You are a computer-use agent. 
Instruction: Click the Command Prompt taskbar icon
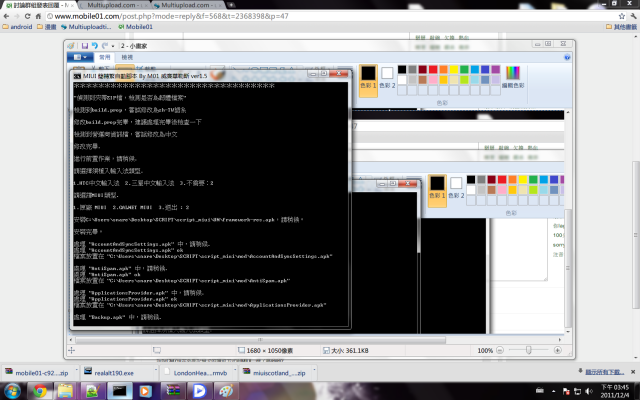tap(120, 391)
